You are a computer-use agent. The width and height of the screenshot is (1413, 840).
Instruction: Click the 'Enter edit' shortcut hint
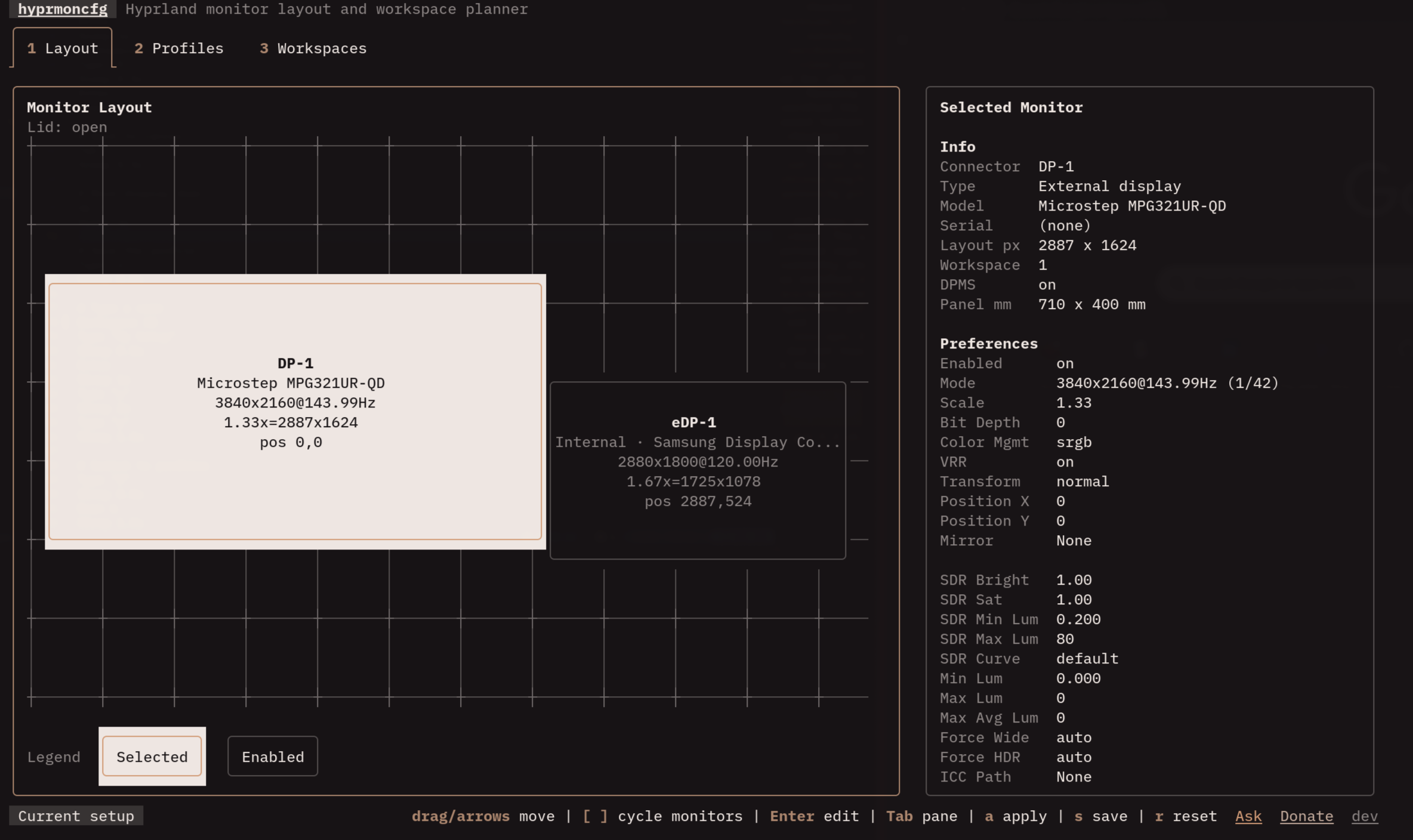click(815, 816)
